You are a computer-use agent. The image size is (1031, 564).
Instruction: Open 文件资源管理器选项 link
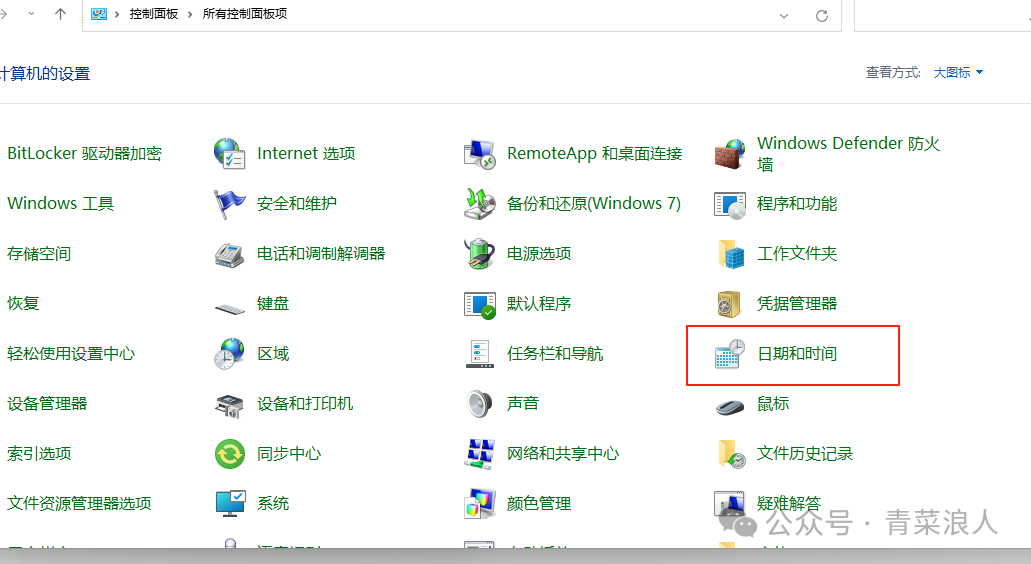point(79,504)
